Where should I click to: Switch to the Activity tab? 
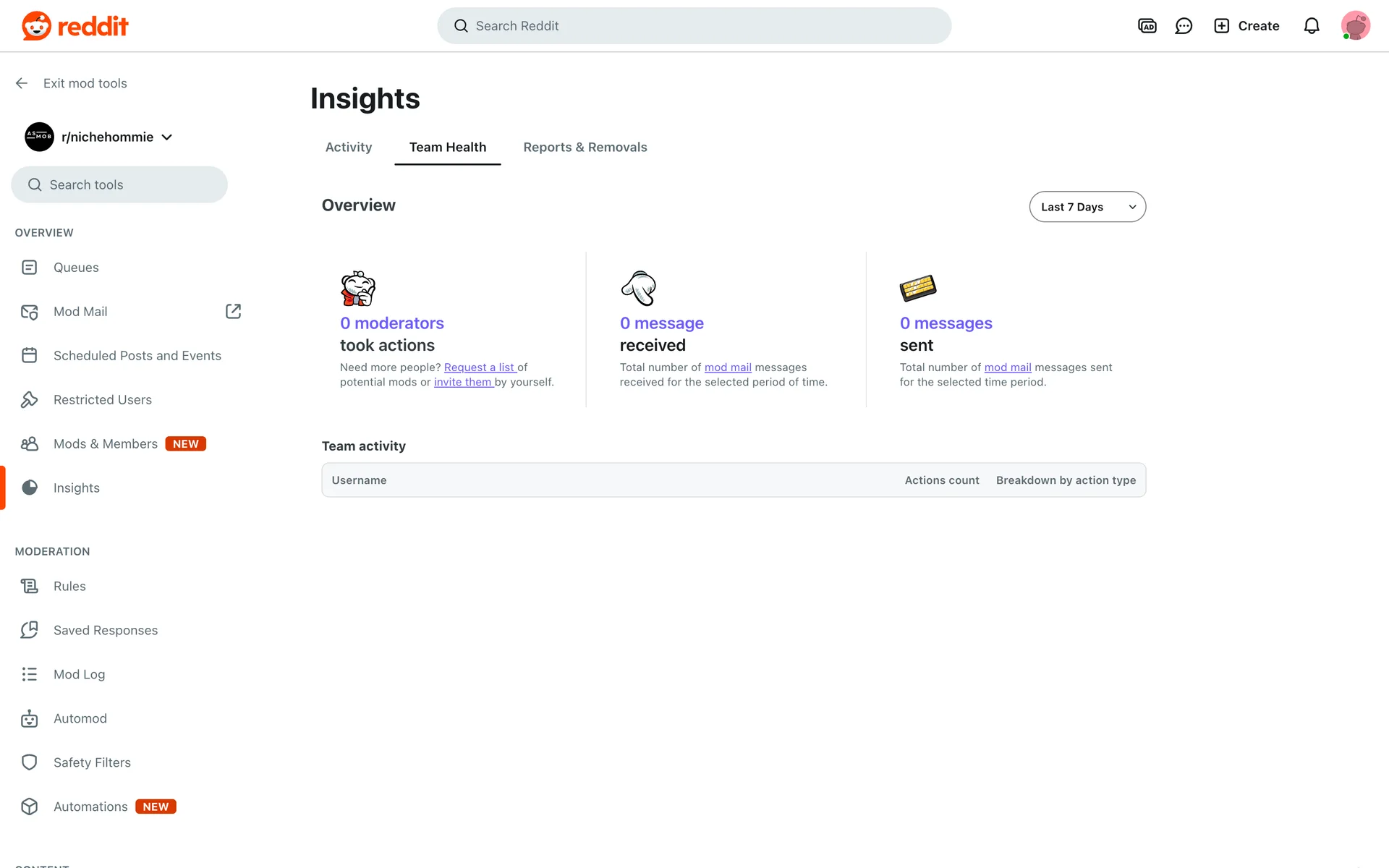pyautogui.click(x=349, y=147)
